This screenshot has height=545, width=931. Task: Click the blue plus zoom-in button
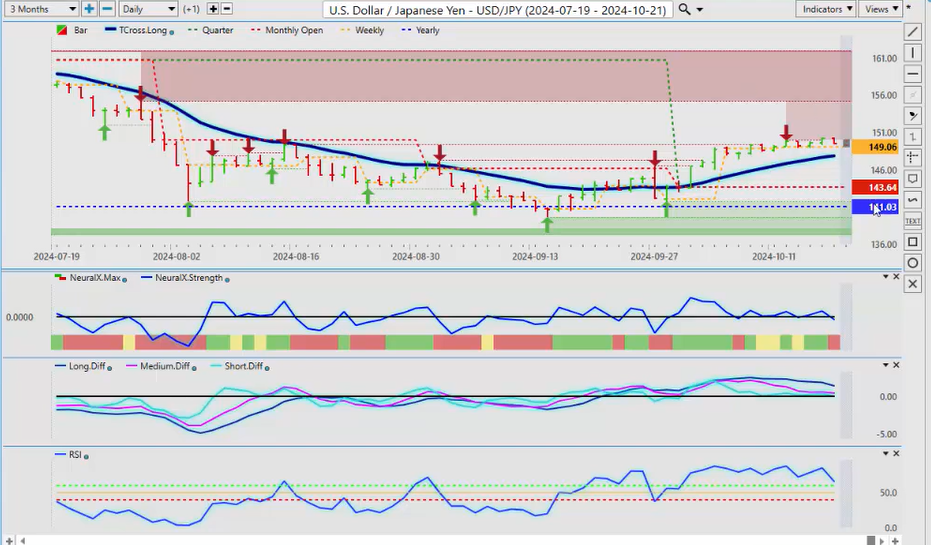(x=89, y=9)
